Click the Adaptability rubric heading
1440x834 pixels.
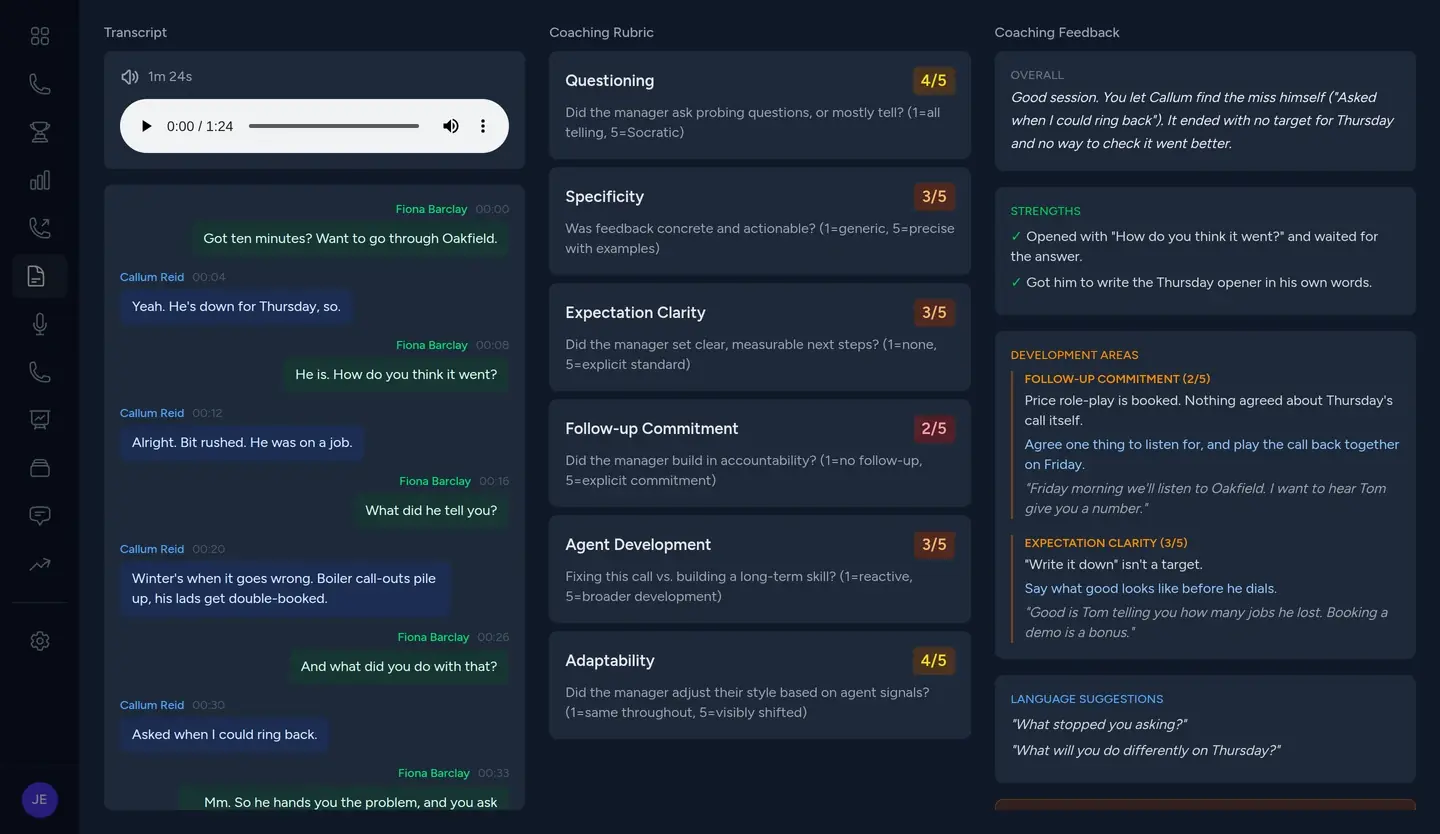coord(609,661)
